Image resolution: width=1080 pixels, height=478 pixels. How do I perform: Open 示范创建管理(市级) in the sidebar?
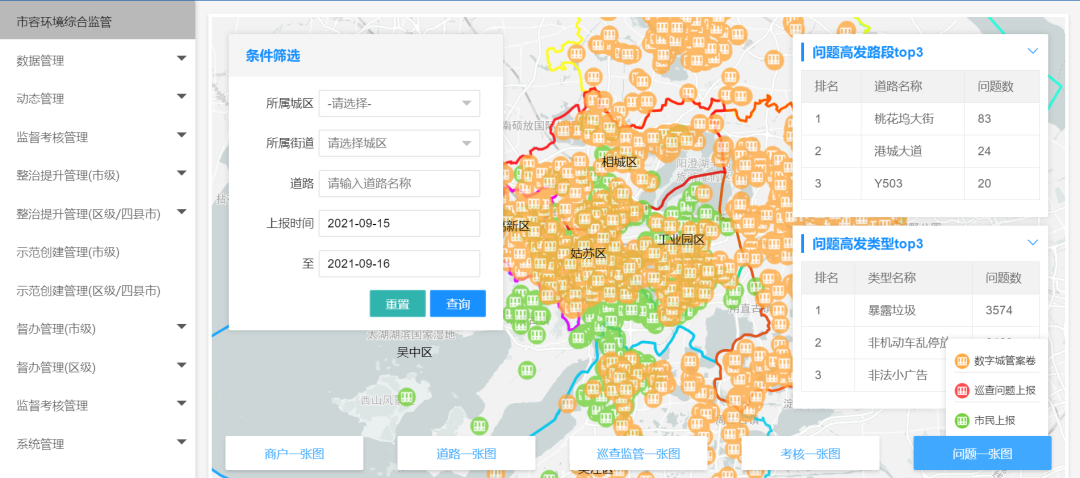[x=68, y=252]
